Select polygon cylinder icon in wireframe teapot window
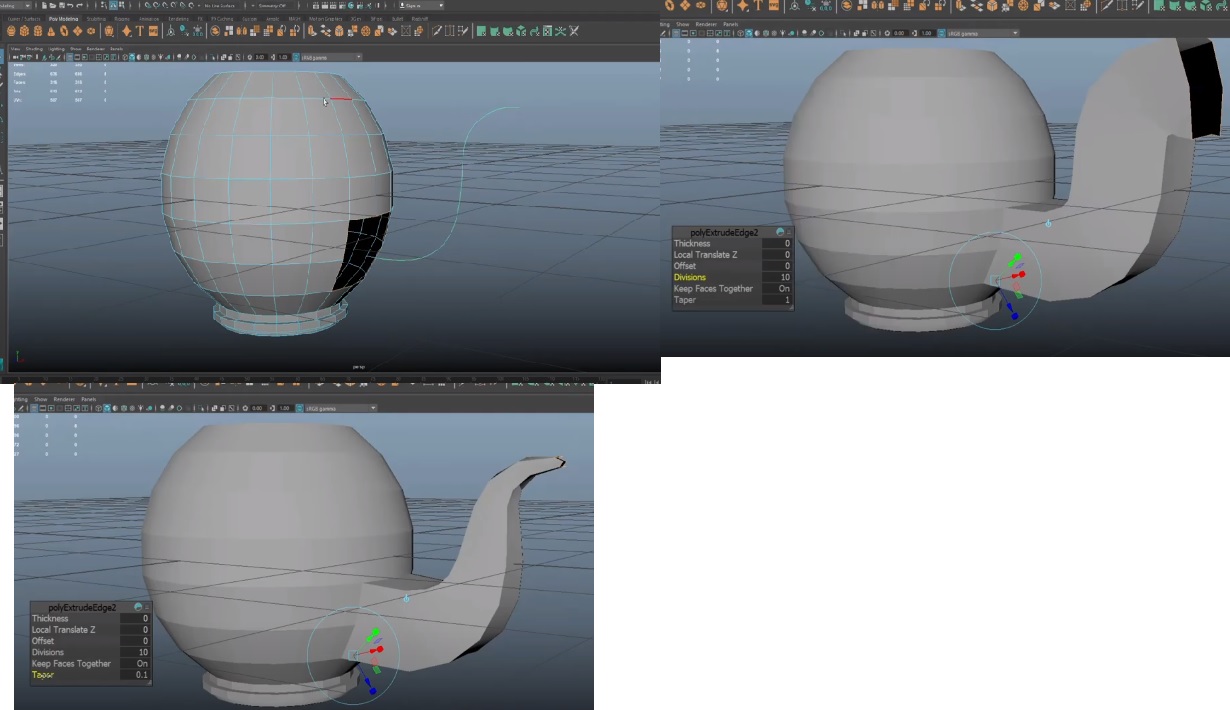The height and width of the screenshot is (710, 1230). point(38,31)
